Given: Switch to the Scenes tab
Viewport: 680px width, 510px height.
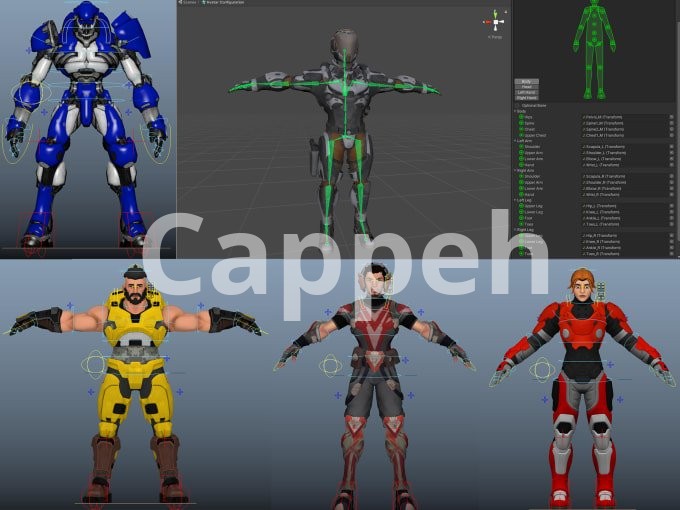Looking at the screenshot, I should pos(189,3).
